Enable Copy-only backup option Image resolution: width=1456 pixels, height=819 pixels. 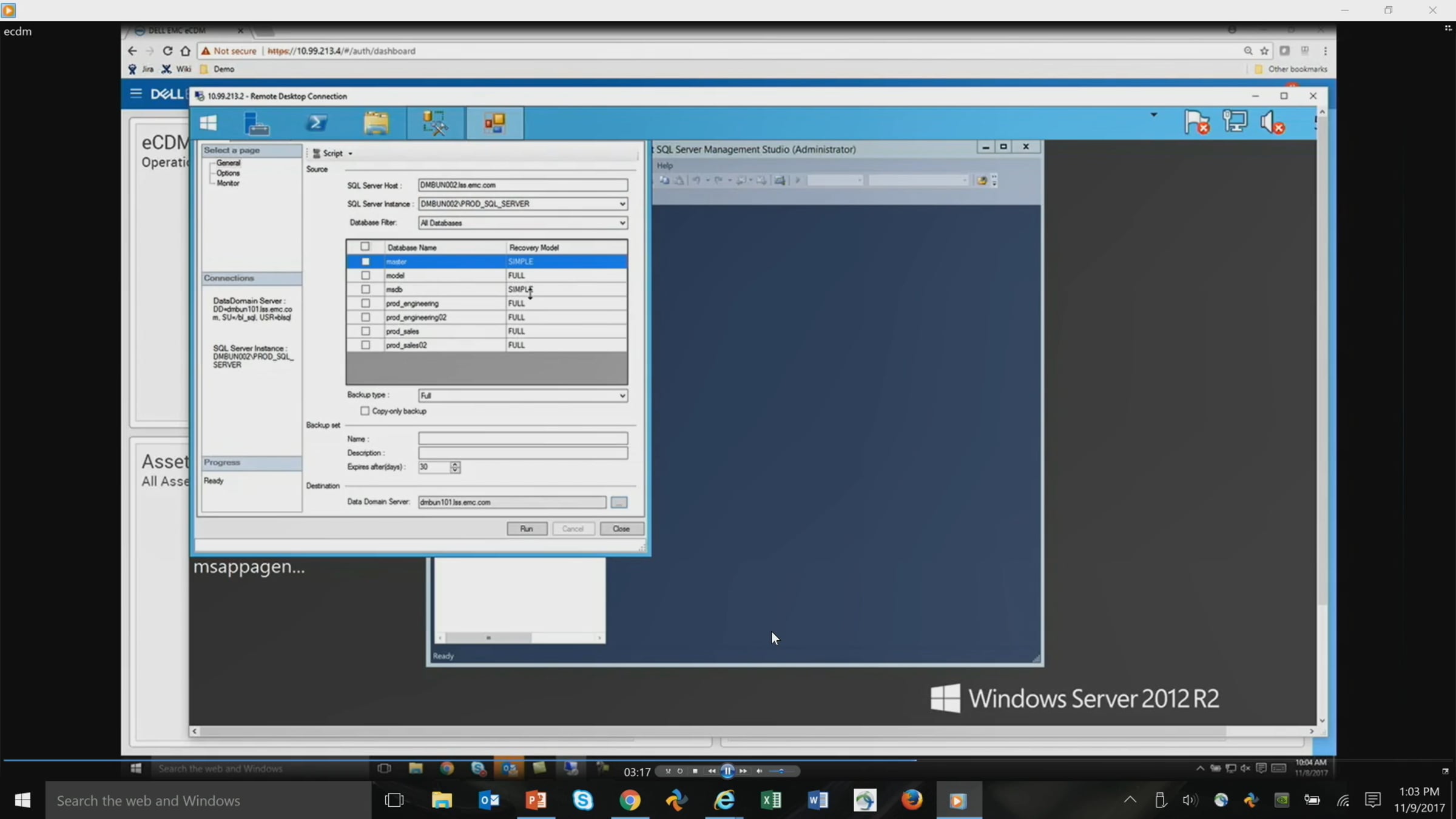pos(365,411)
